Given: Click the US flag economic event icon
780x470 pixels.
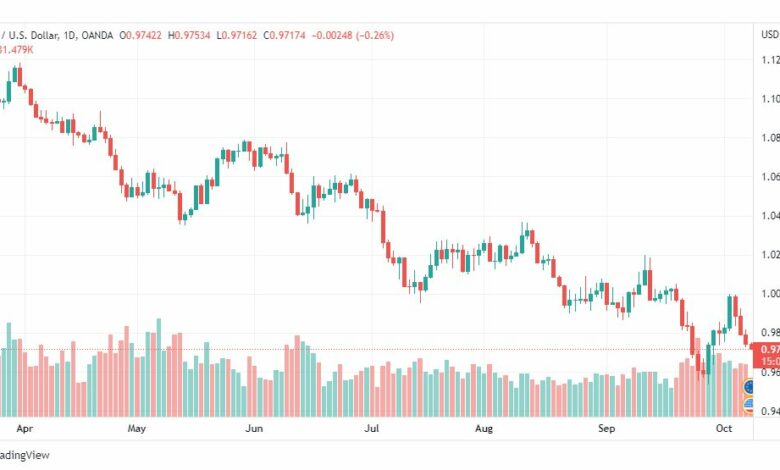Looking at the screenshot, I should 750,405.
